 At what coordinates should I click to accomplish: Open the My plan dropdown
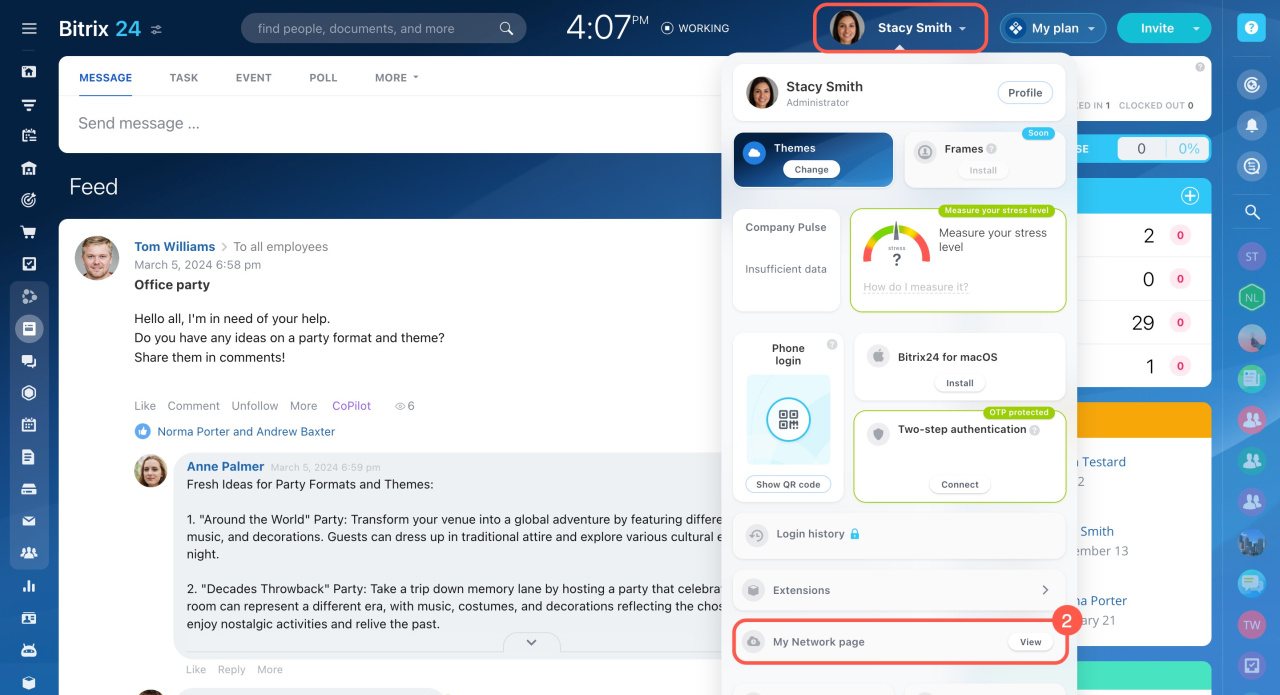pos(1053,28)
